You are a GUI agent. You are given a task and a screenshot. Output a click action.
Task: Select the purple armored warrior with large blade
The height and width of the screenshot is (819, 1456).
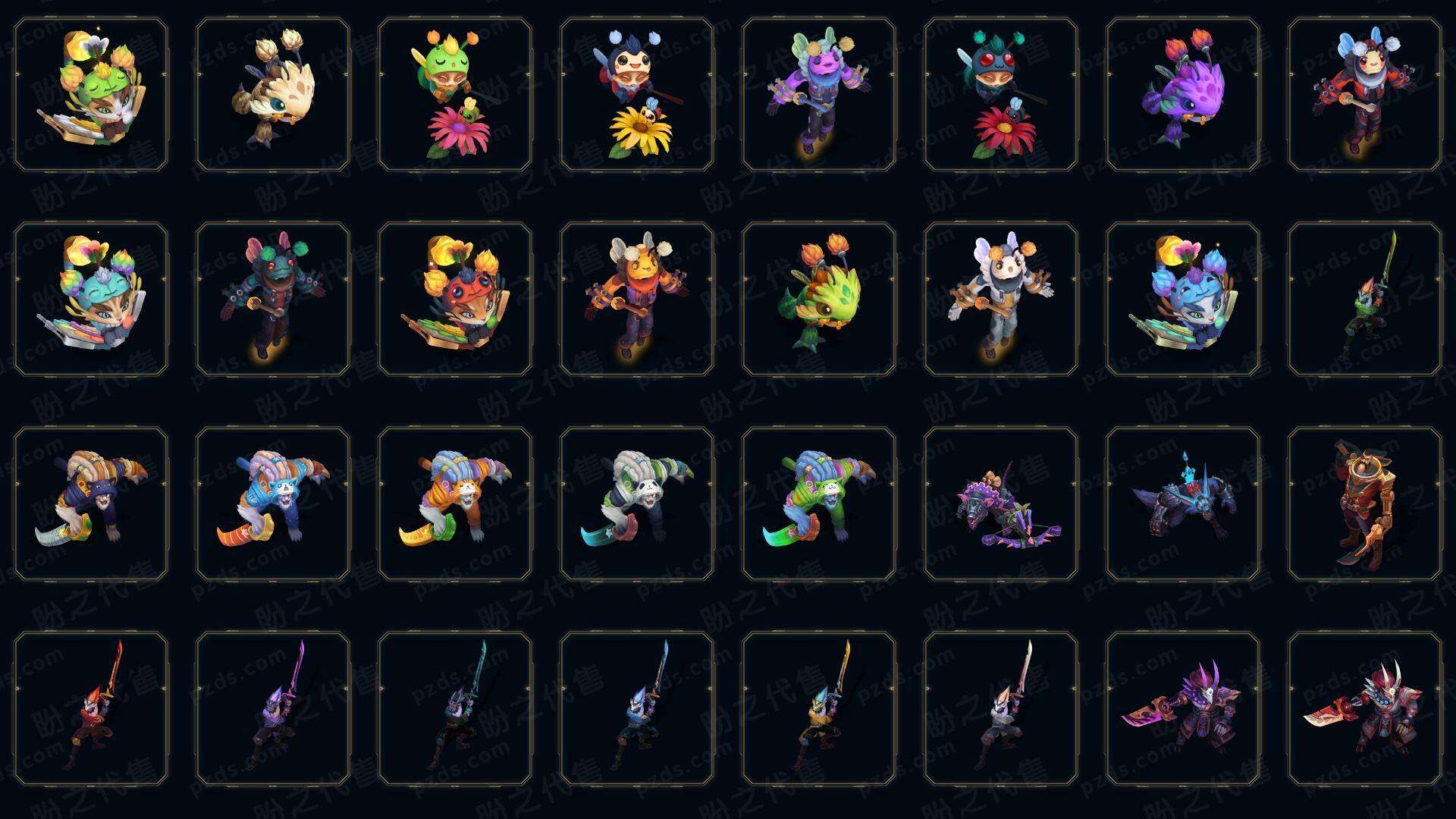pos(1183,708)
